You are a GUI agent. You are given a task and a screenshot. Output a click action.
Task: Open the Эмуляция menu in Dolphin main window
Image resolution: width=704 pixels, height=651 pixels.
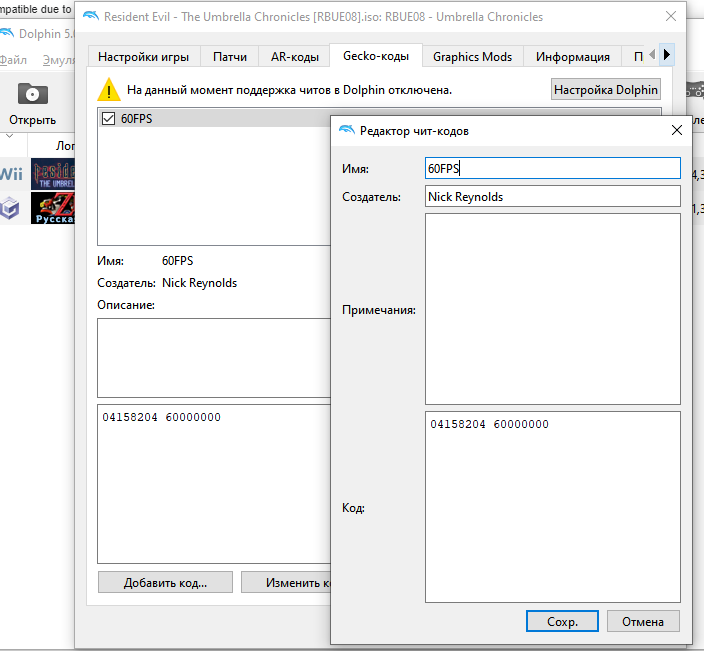click(58, 60)
